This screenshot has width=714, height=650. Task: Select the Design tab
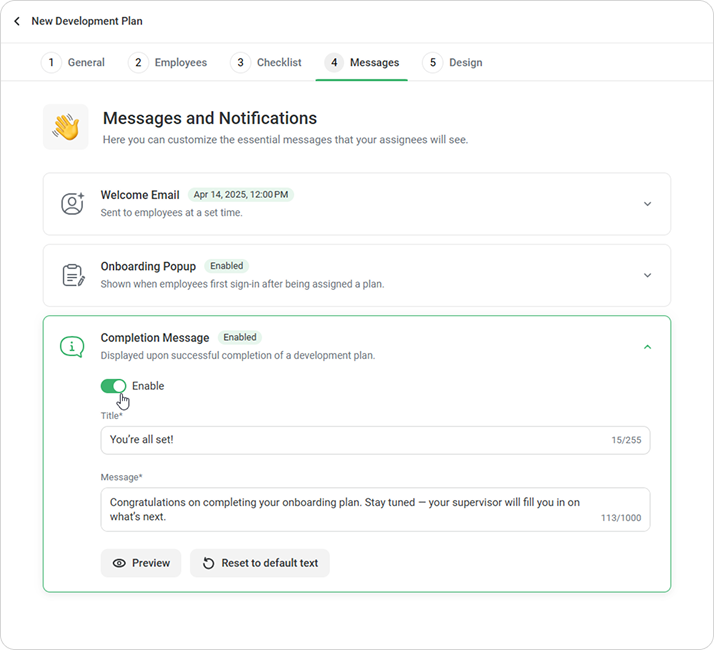pos(453,62)
